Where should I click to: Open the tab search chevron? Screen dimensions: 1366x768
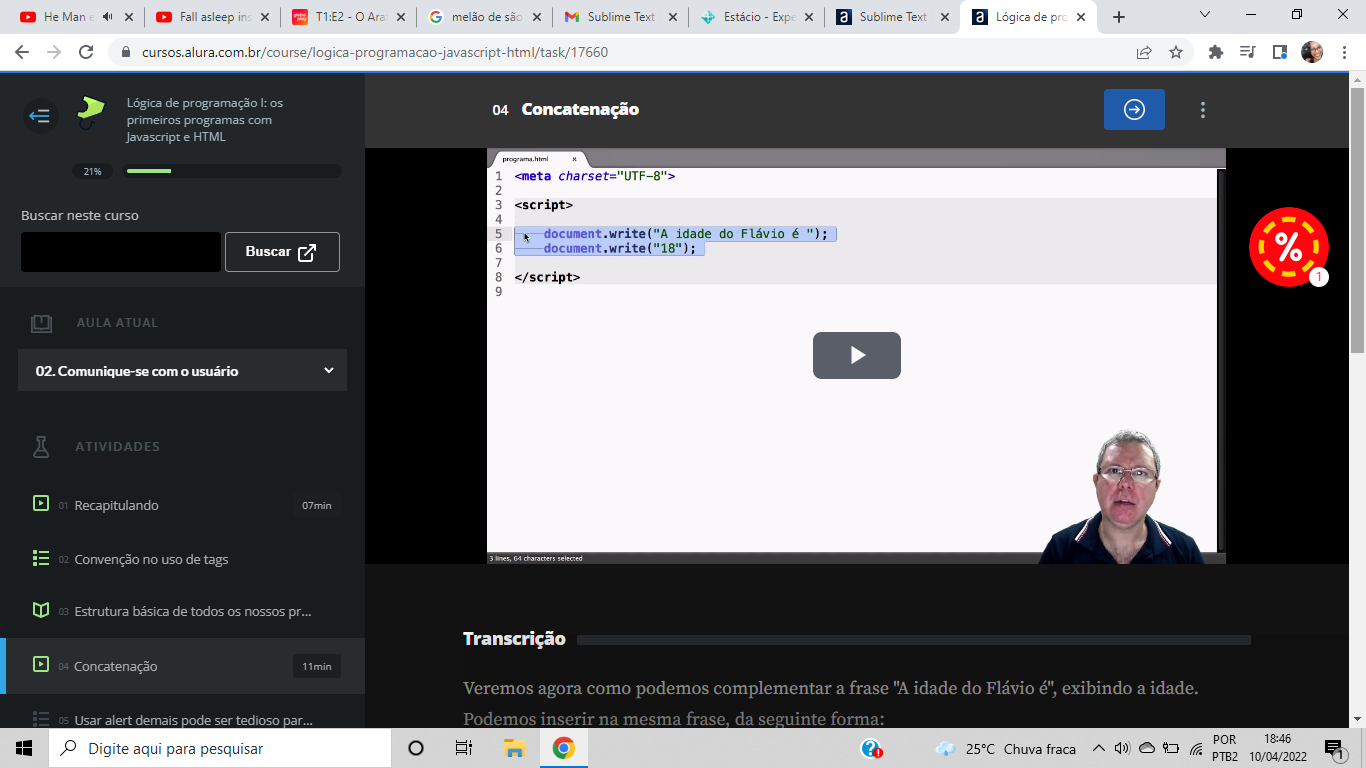click(x=1205, y=15)
